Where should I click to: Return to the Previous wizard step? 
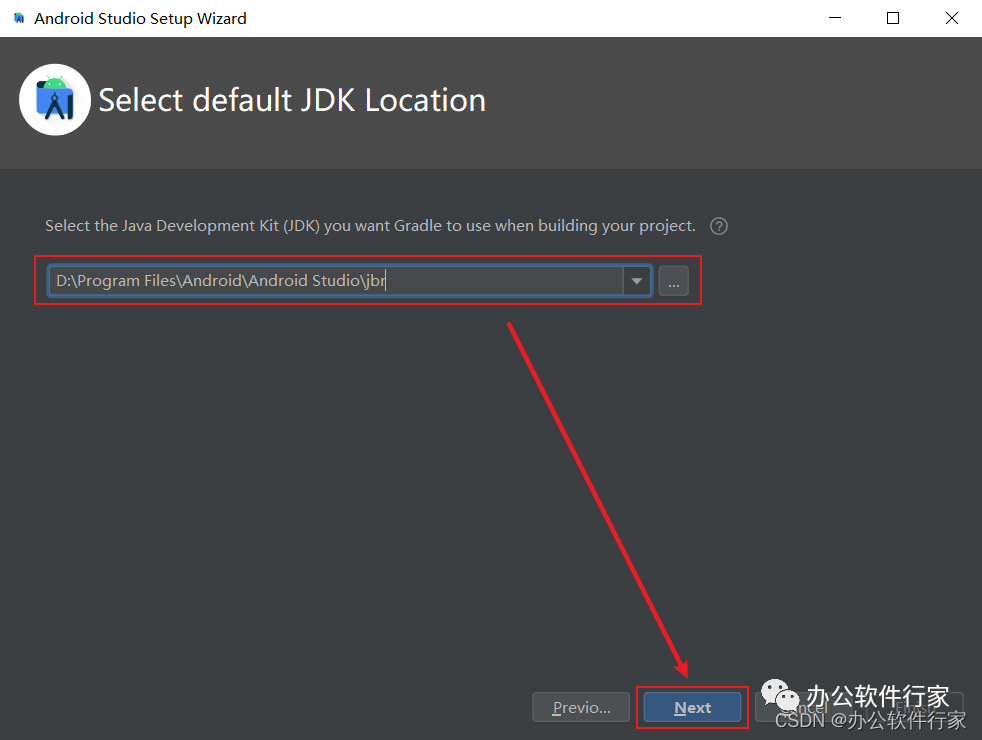tap(581, 707)
